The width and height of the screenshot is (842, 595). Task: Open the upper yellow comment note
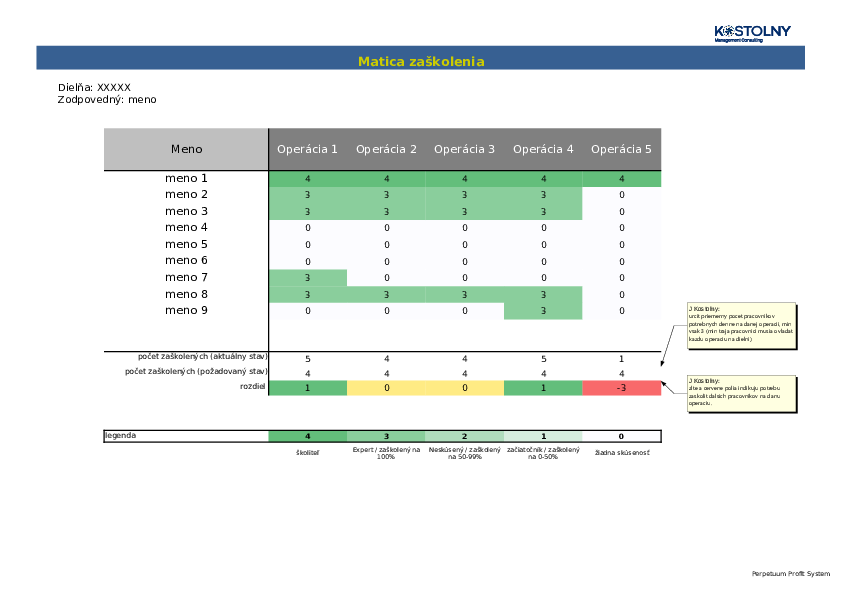pos(742,325)
